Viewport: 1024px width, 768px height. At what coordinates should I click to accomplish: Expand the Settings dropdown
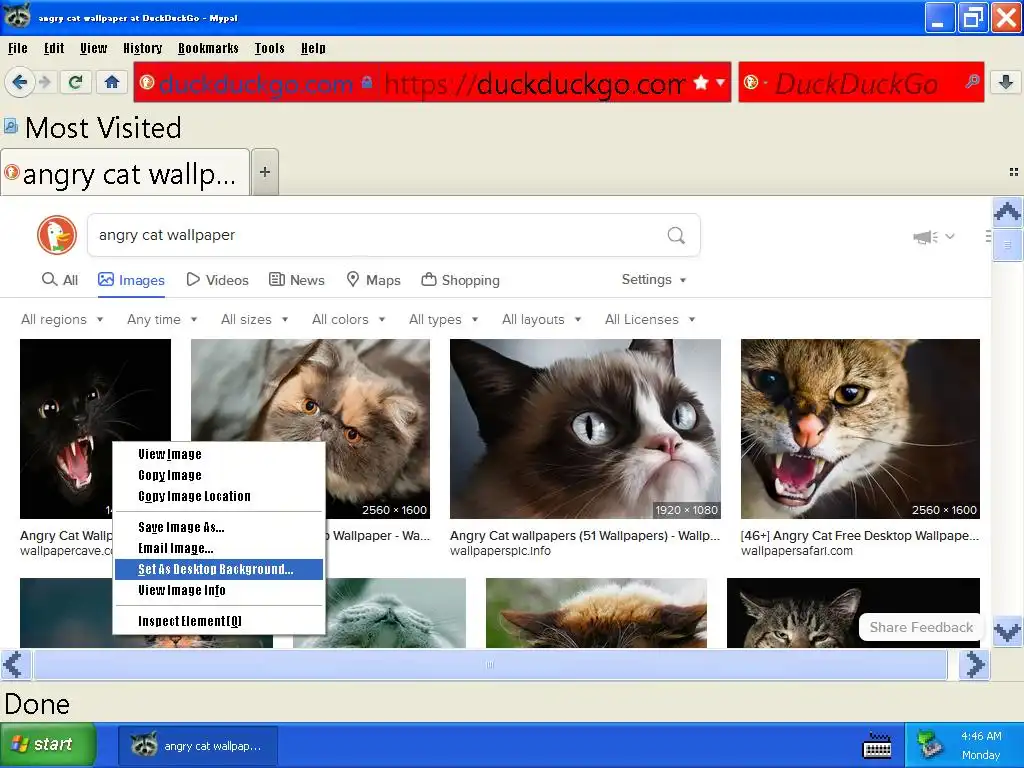(654, 280)
